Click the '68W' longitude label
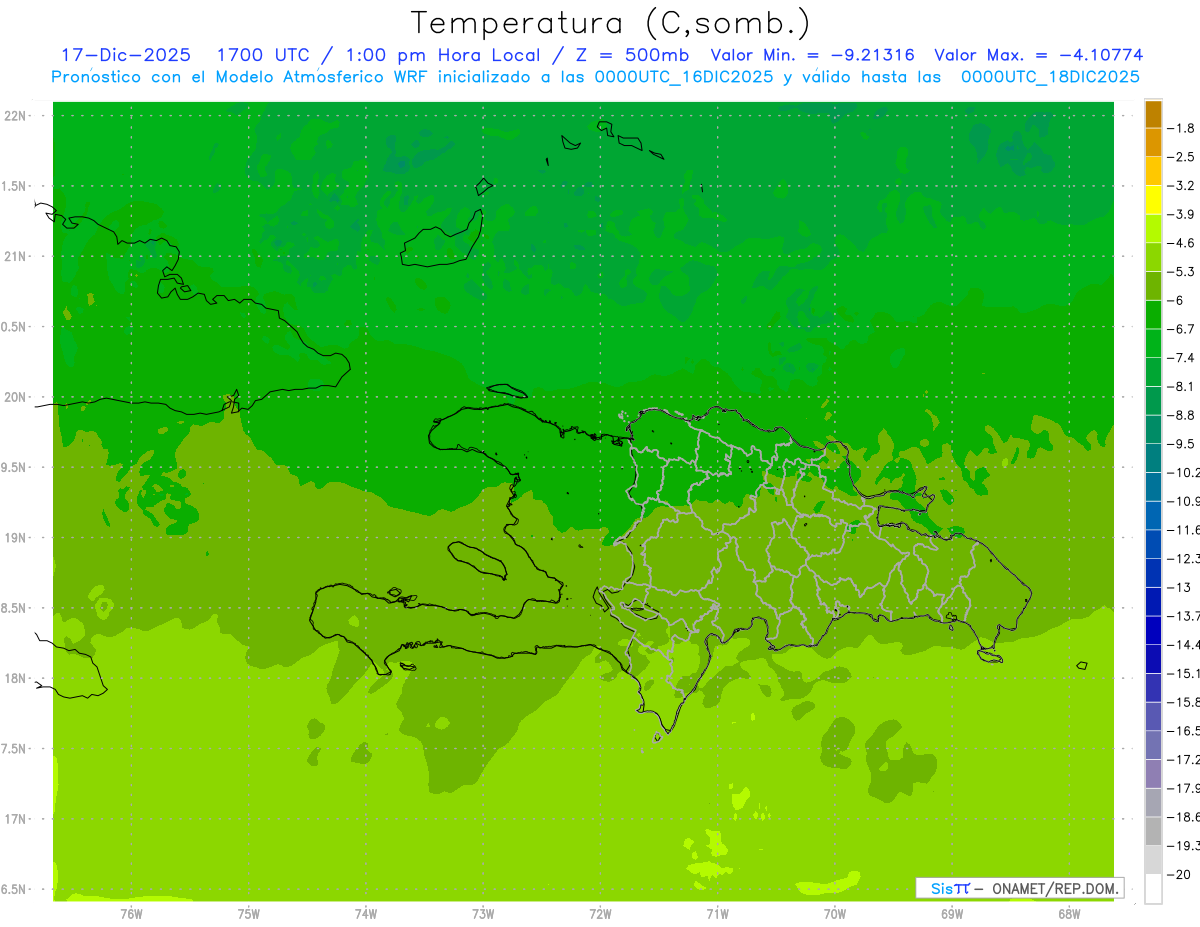Viewport: 1200px width, 927px height. click(x=1069, y=913)
